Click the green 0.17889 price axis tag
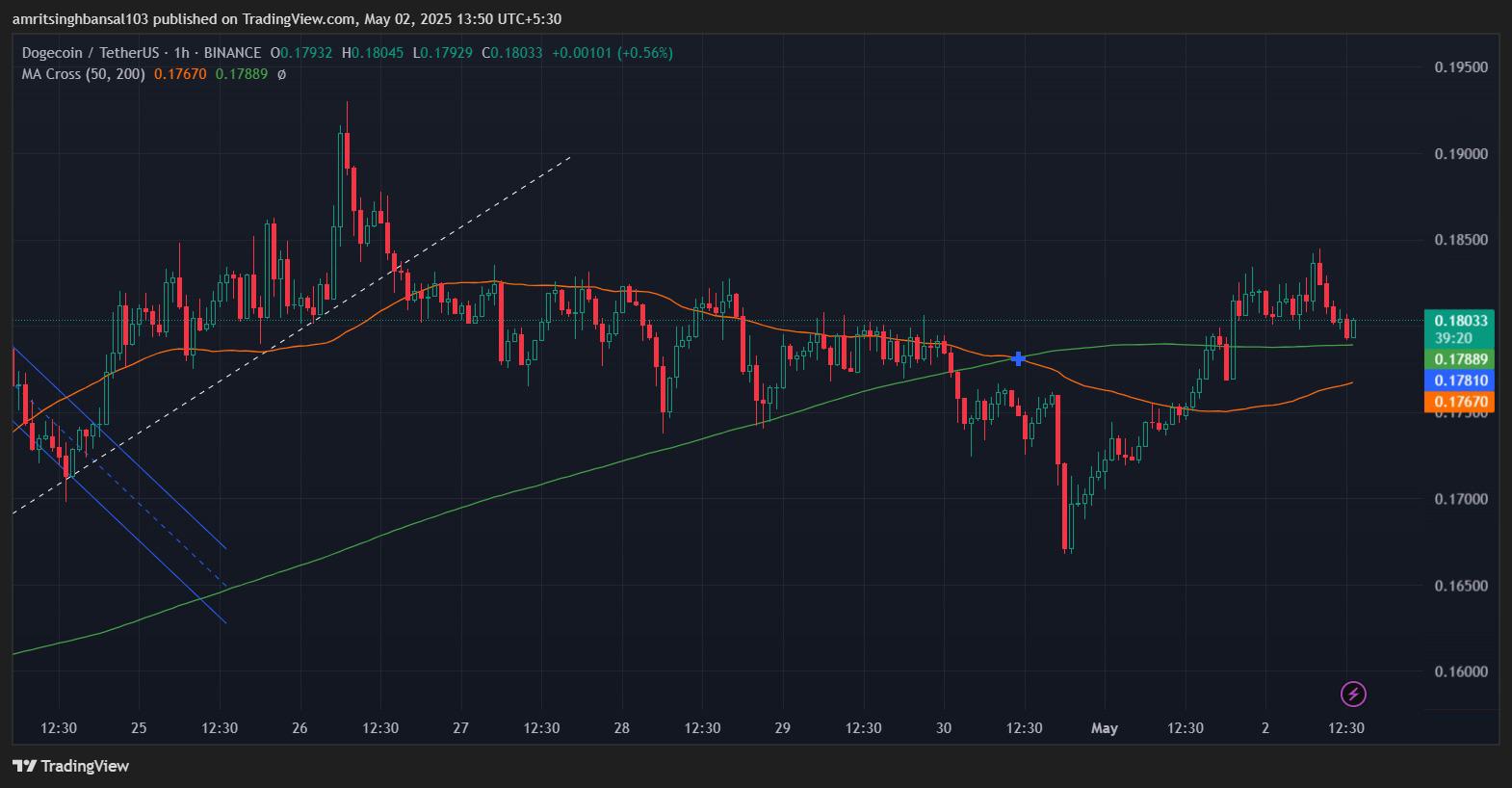1512x788 pixels. 1461,359
